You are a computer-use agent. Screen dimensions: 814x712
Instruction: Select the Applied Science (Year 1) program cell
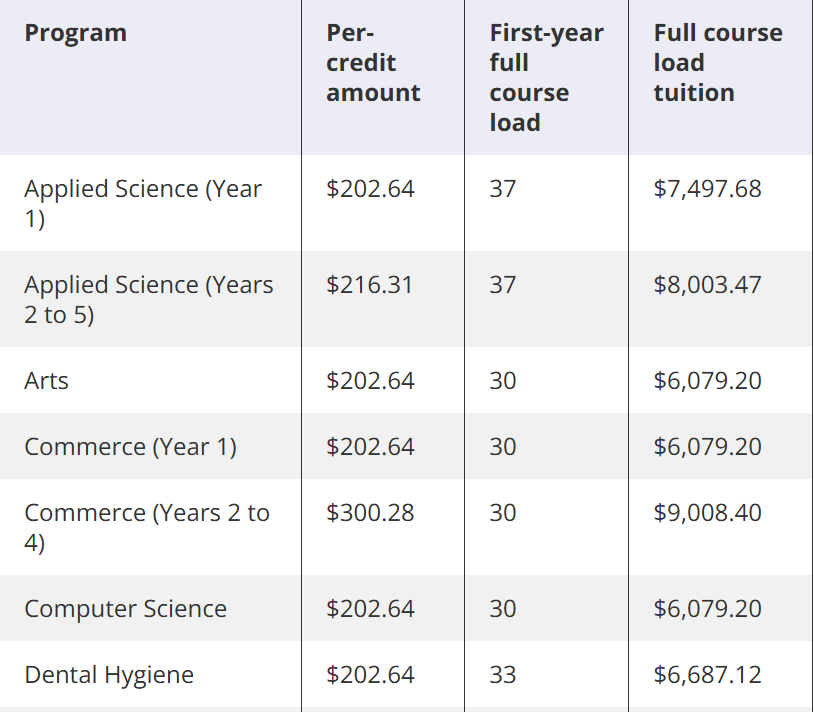tap(143, 203)
